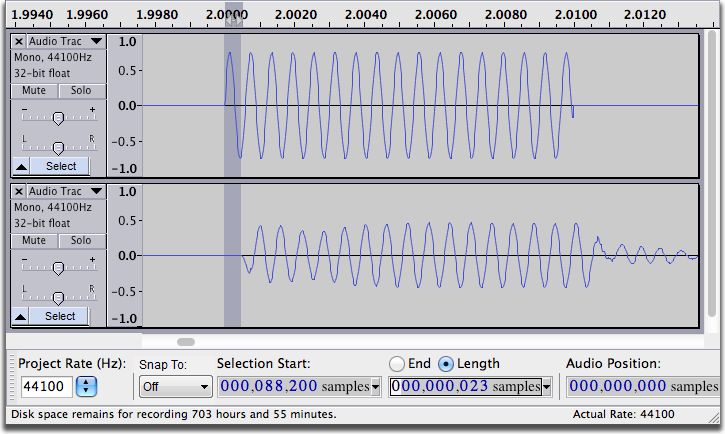This screenshot has width=725, height=434.
Task: Close the second audio track
Action: (x=18, y=191)
